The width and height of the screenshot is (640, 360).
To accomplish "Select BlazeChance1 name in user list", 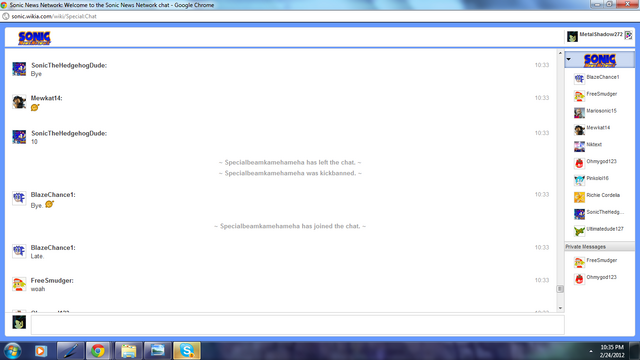I will pyautogui.click(x=602, y=77).
